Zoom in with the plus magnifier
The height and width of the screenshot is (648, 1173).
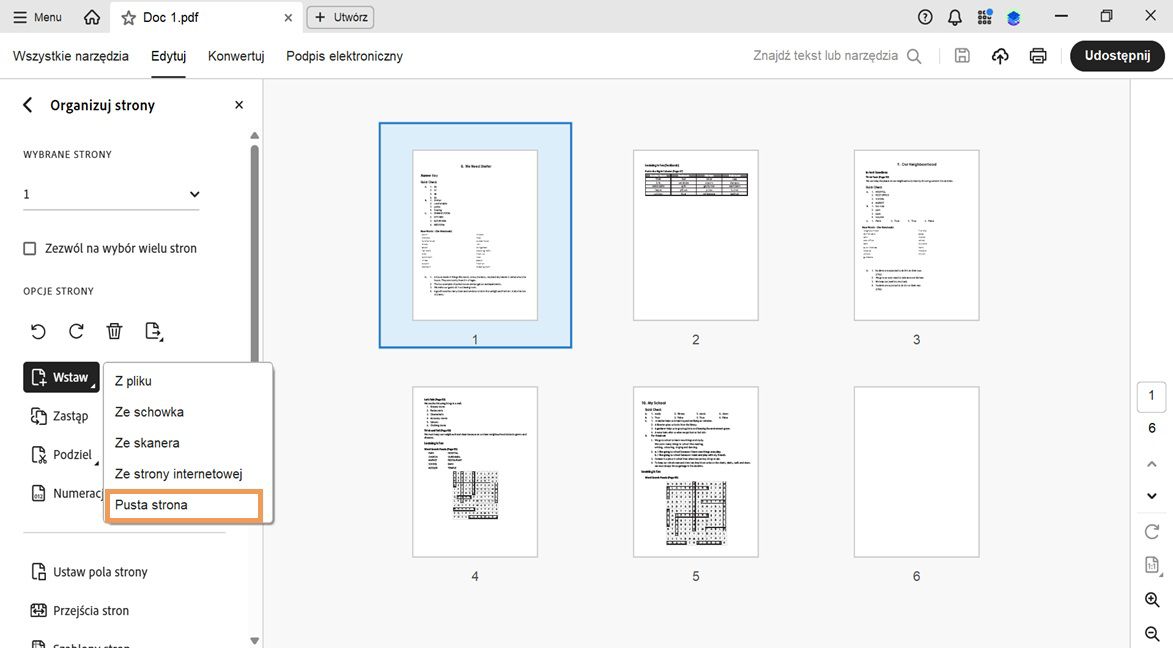1152,599
